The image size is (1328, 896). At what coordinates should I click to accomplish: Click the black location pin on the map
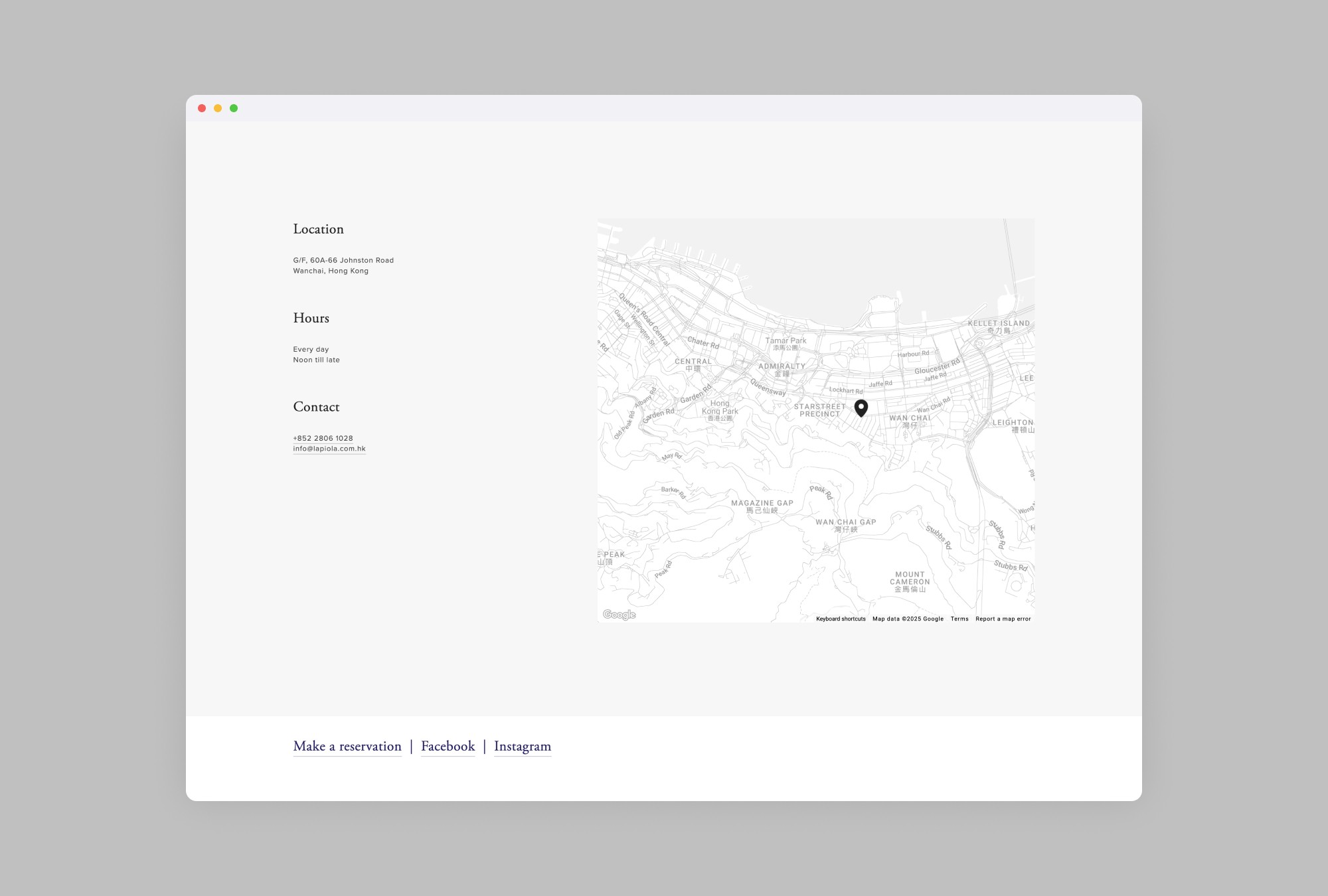coord(861,407)
